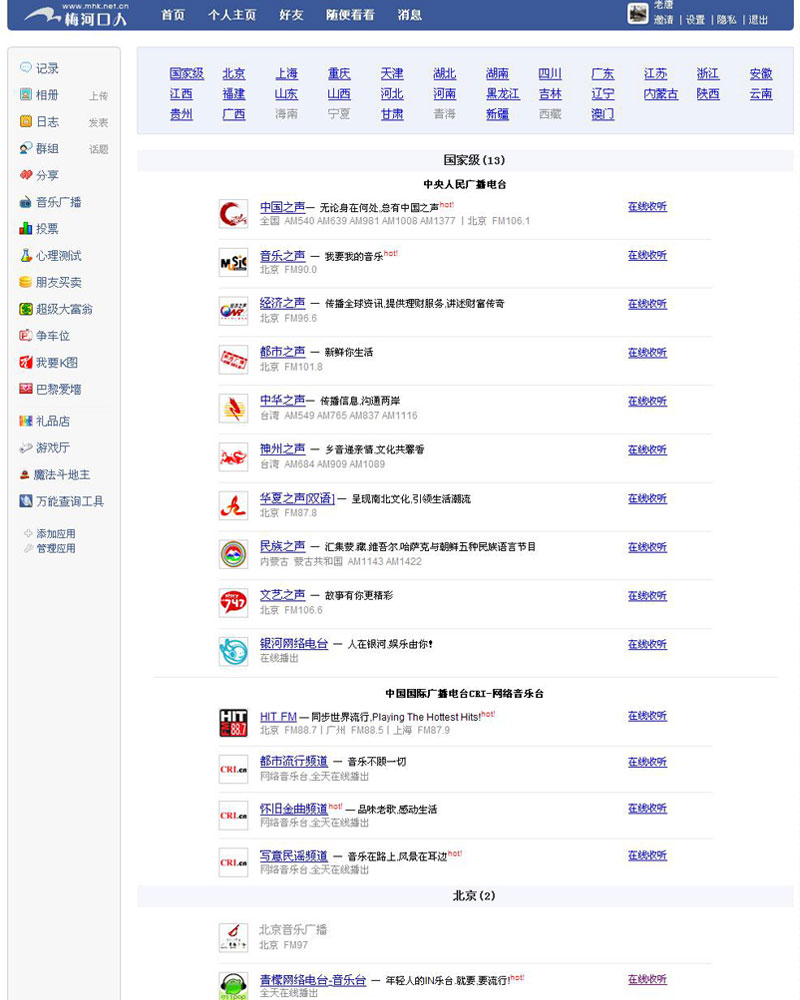Click the 心理测试 flask icon
The height and width of the screenshot is (1000, 800).
coord(26,255)
